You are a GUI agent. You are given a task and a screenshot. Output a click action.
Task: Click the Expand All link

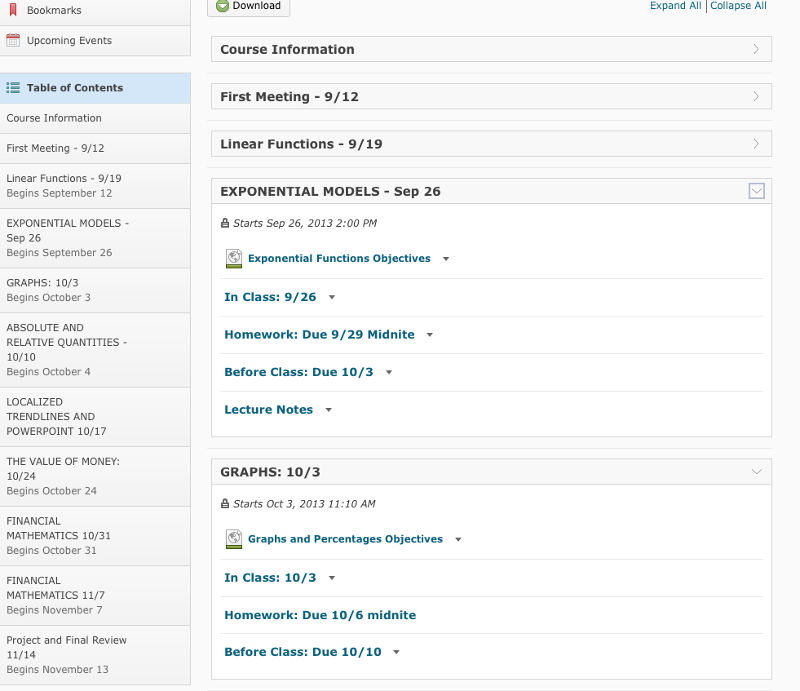[x=675, y=6]
